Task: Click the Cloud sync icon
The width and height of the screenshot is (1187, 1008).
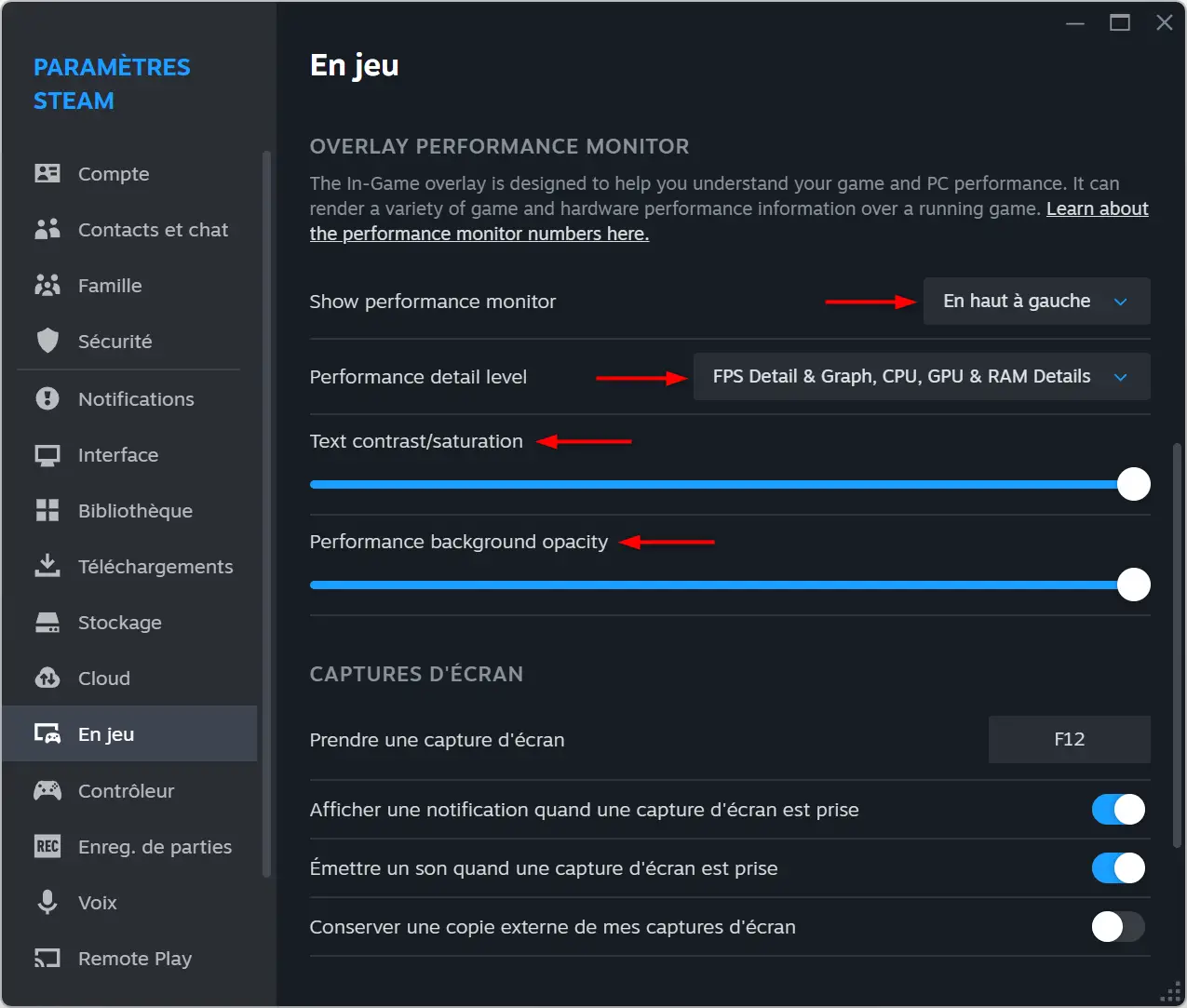Action: point(47,678)
